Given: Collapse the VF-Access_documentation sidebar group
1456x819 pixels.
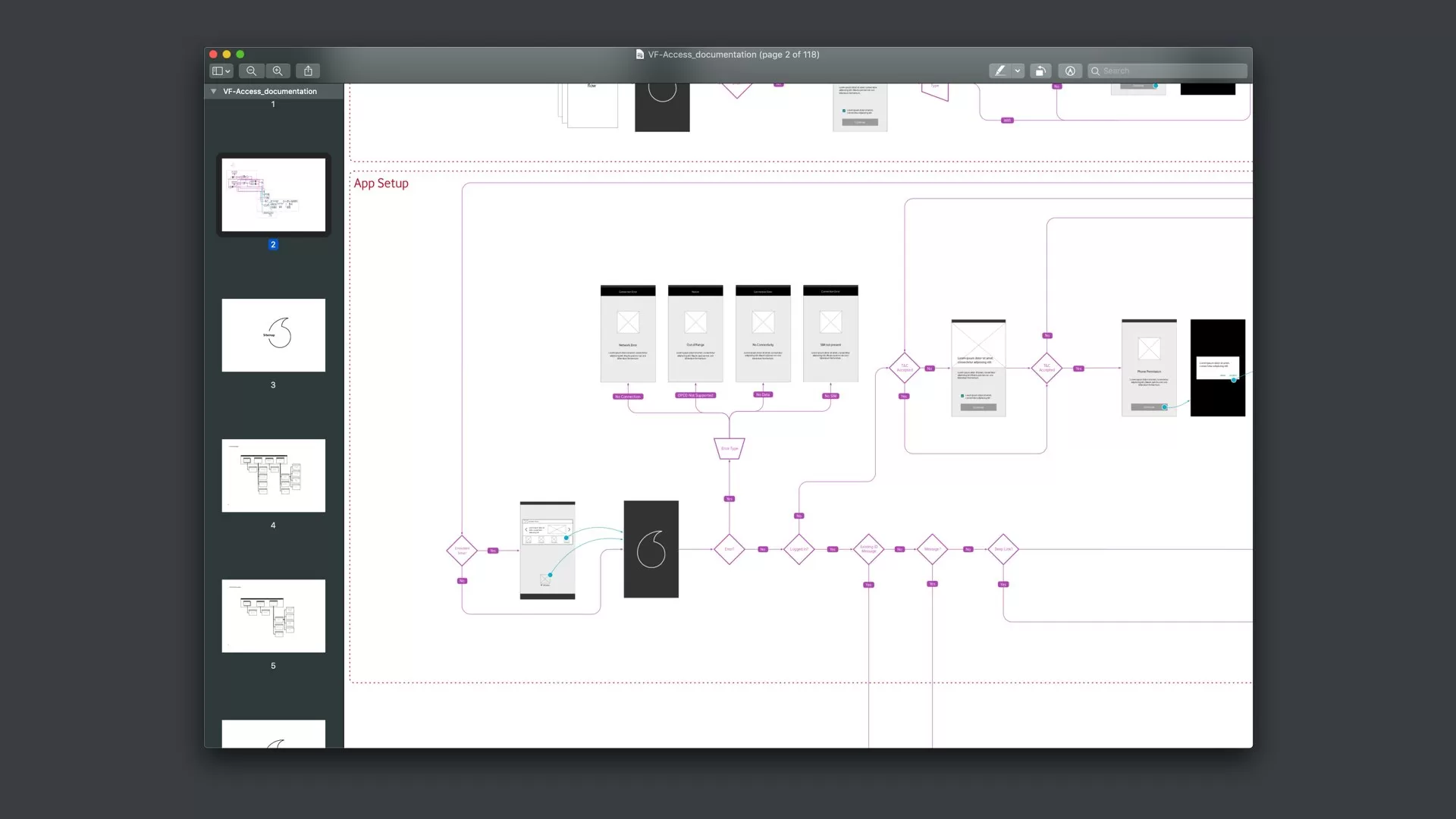Looking at the screenshot, I should 214,91.
